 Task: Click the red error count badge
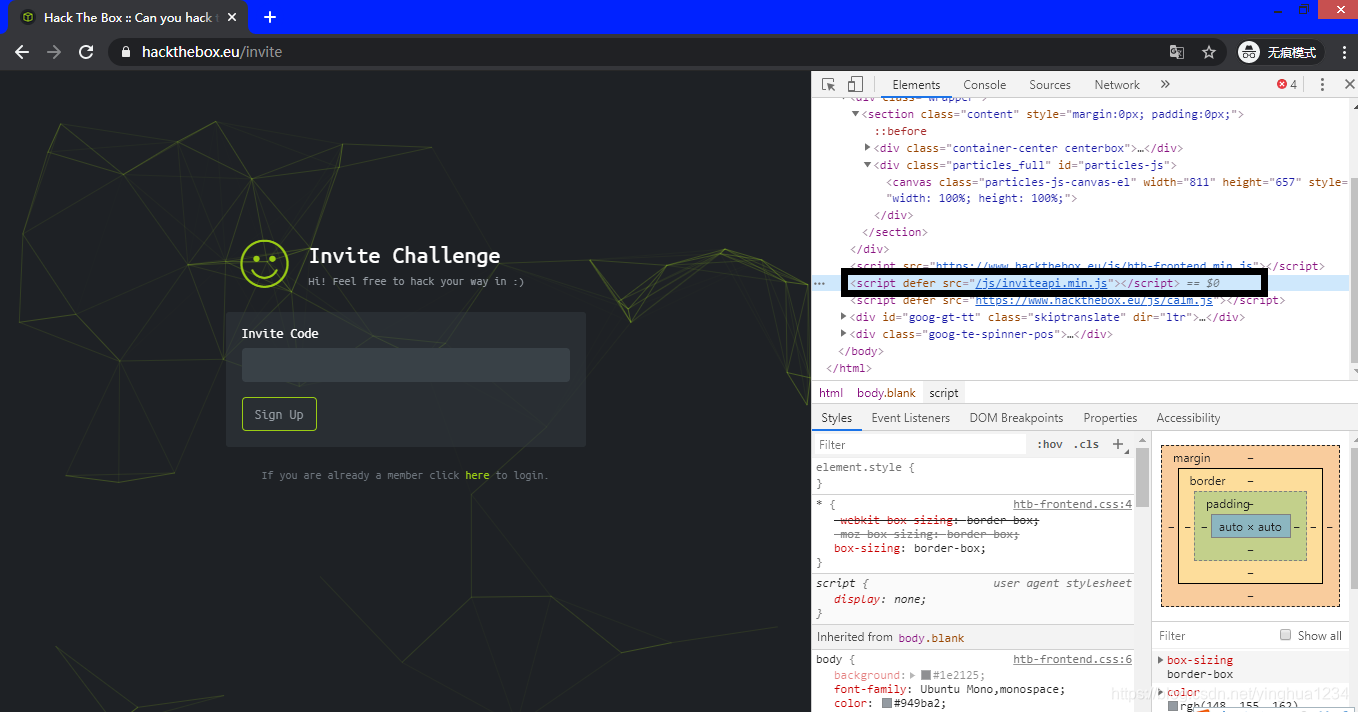pyautogui.click(x=1287, y=85)
